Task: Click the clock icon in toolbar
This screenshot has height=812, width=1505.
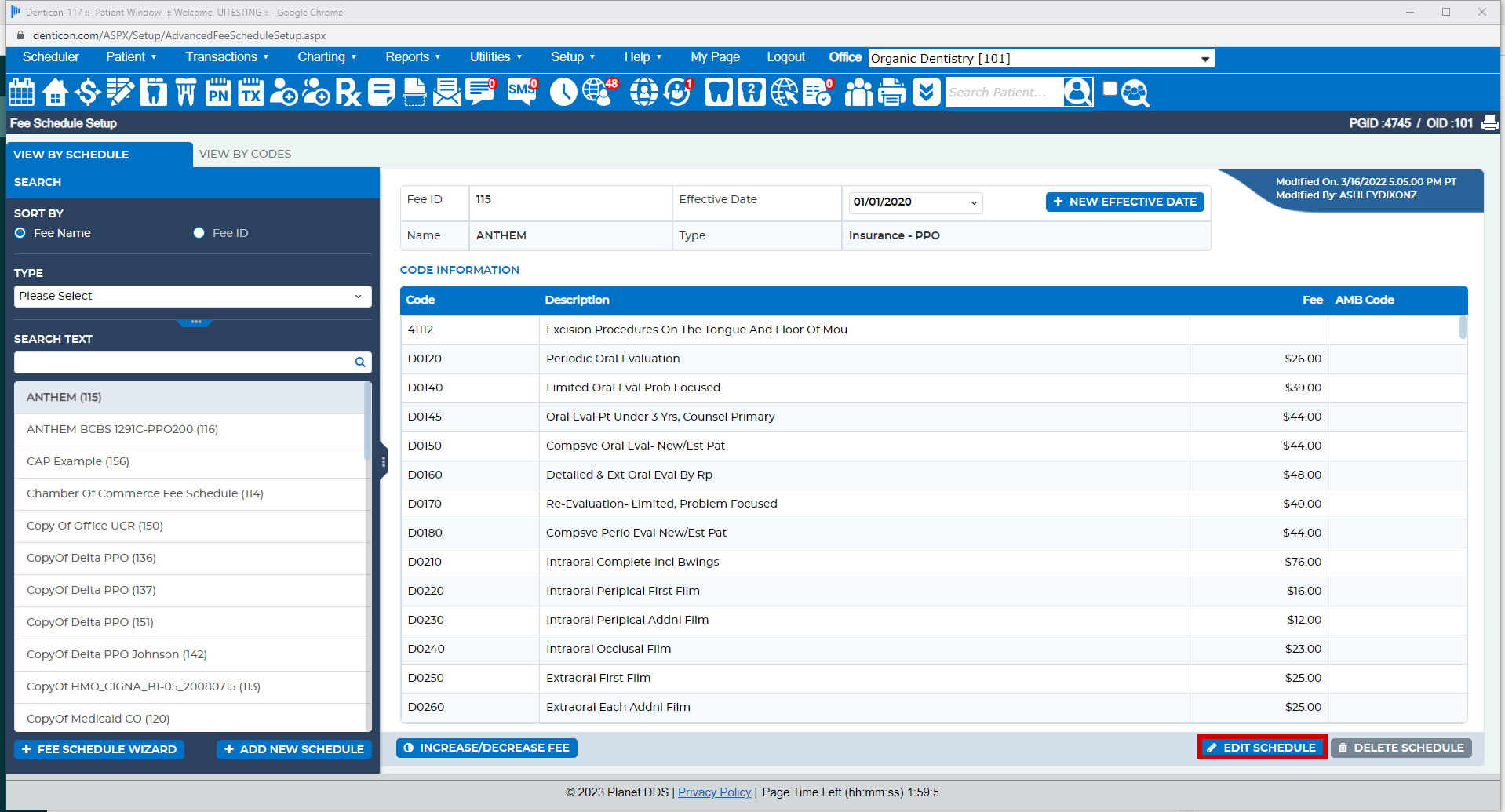Action: [563, 93]
